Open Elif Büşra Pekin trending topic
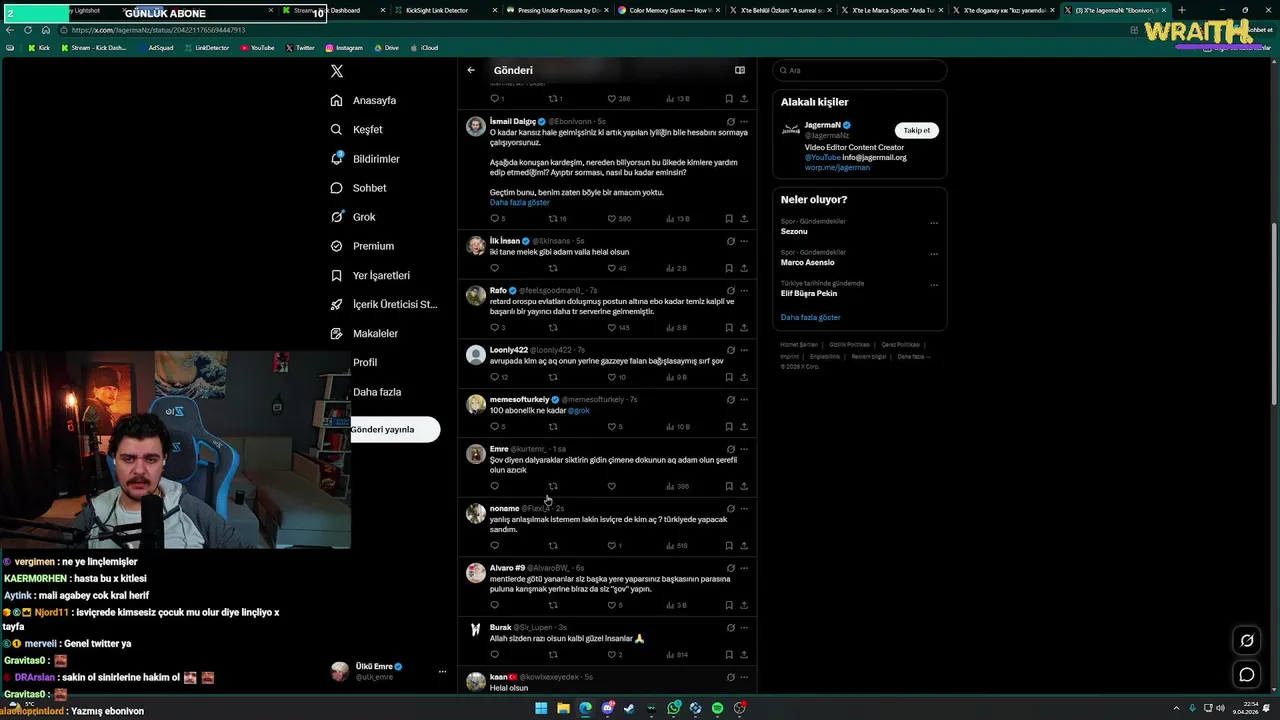1280x720 pixels. point(809,293)
